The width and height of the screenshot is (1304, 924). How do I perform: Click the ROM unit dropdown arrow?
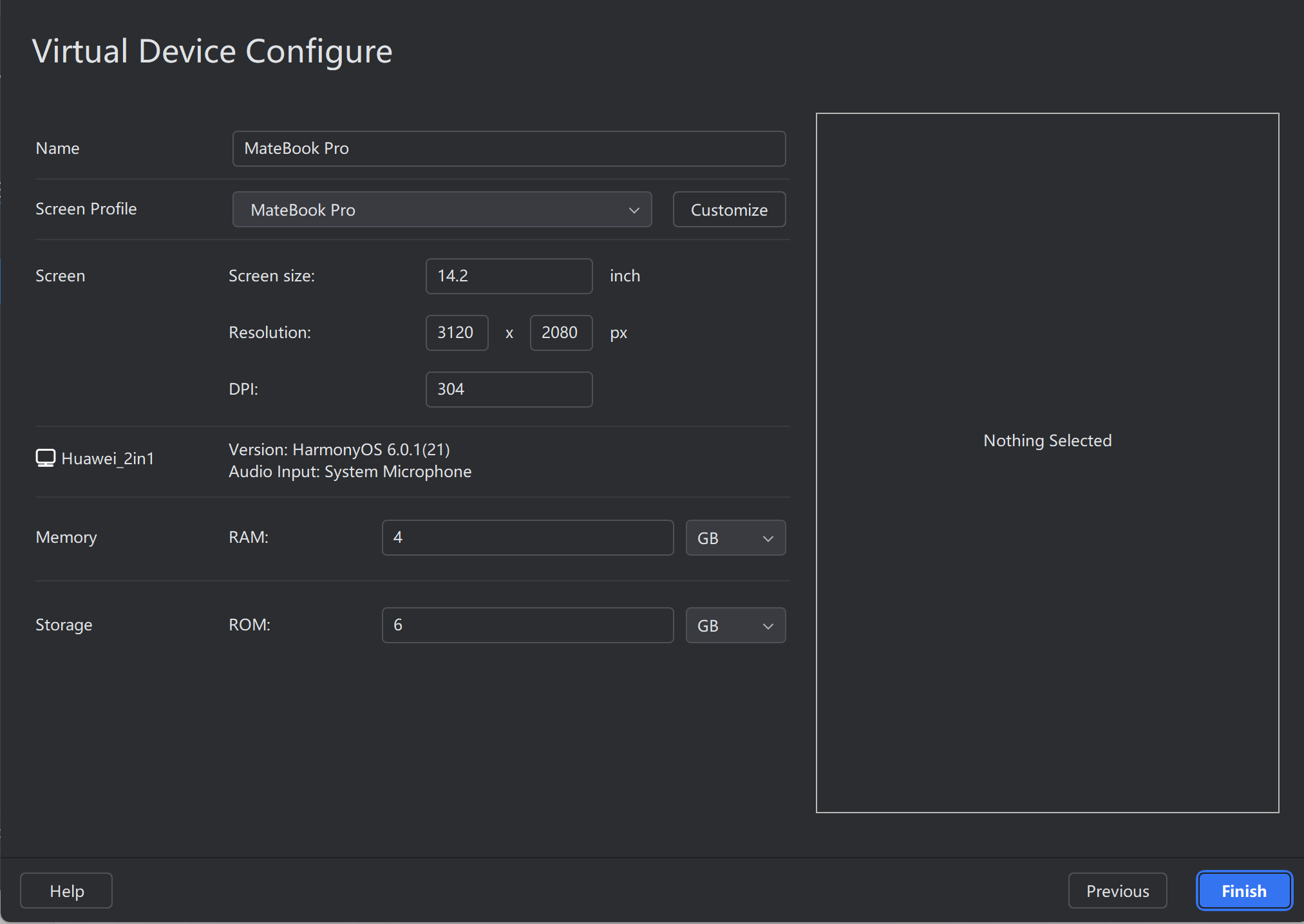768,626
